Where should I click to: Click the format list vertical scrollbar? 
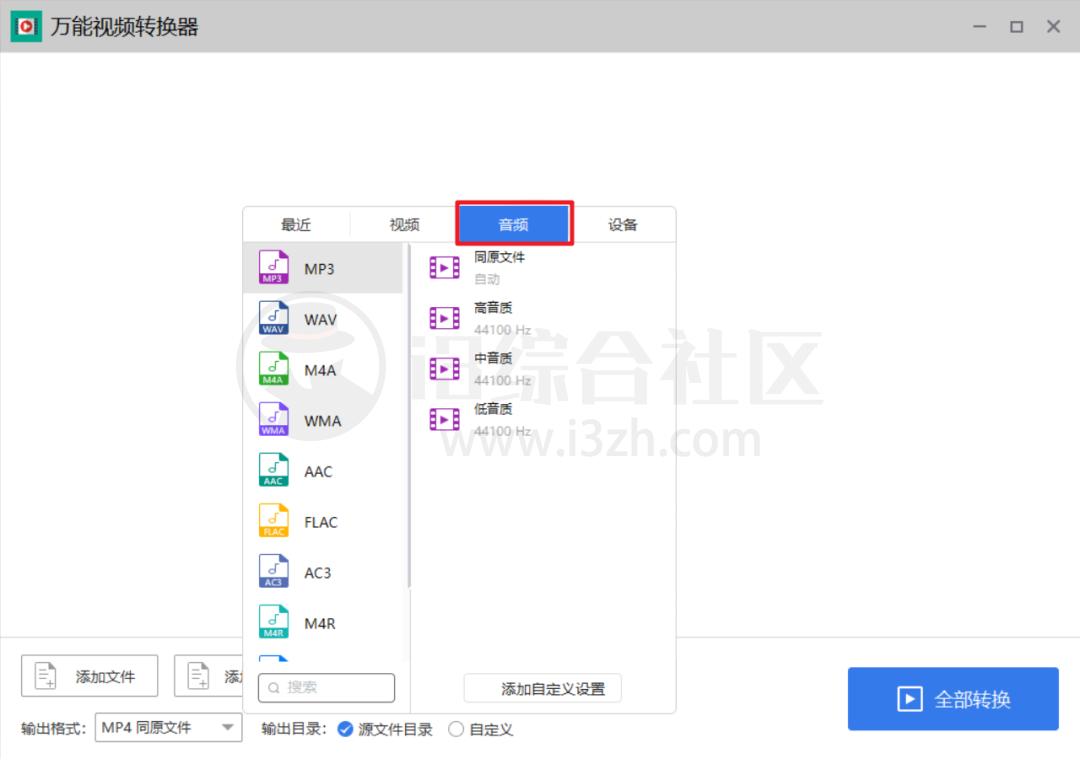409,416
